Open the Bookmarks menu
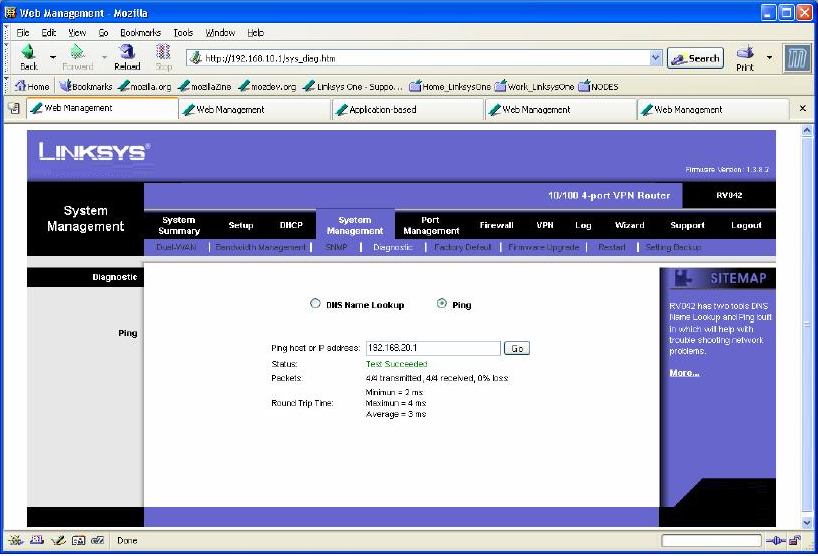Screen dimensions: 818x556 (x=140, y=32)
